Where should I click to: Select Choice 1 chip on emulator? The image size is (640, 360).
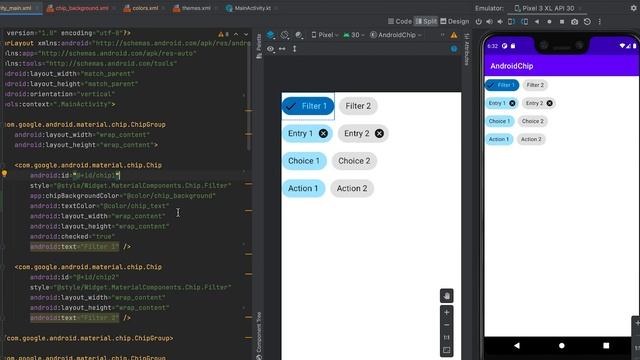point(499,121)
